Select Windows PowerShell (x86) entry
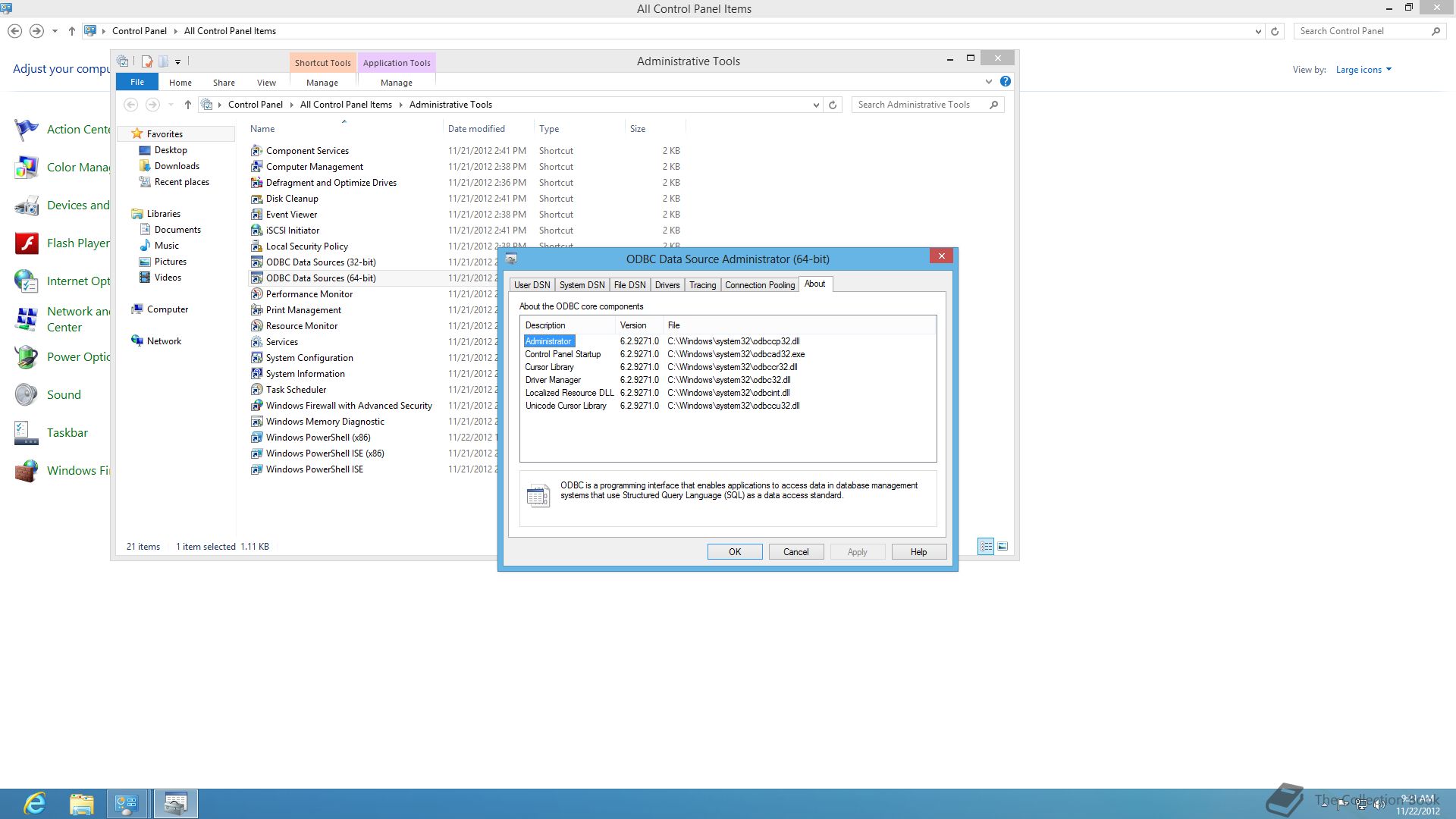1456x819 pixels. [318, 438]
